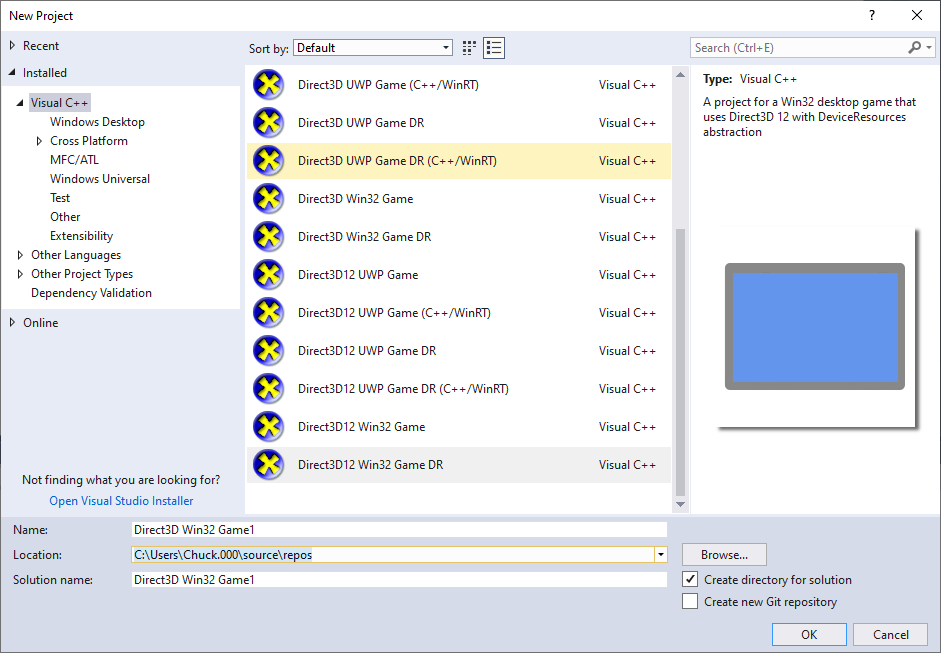The image size is (941, 653).
Task: Collapse the Visual C++ node
Action: click(20, 103)
